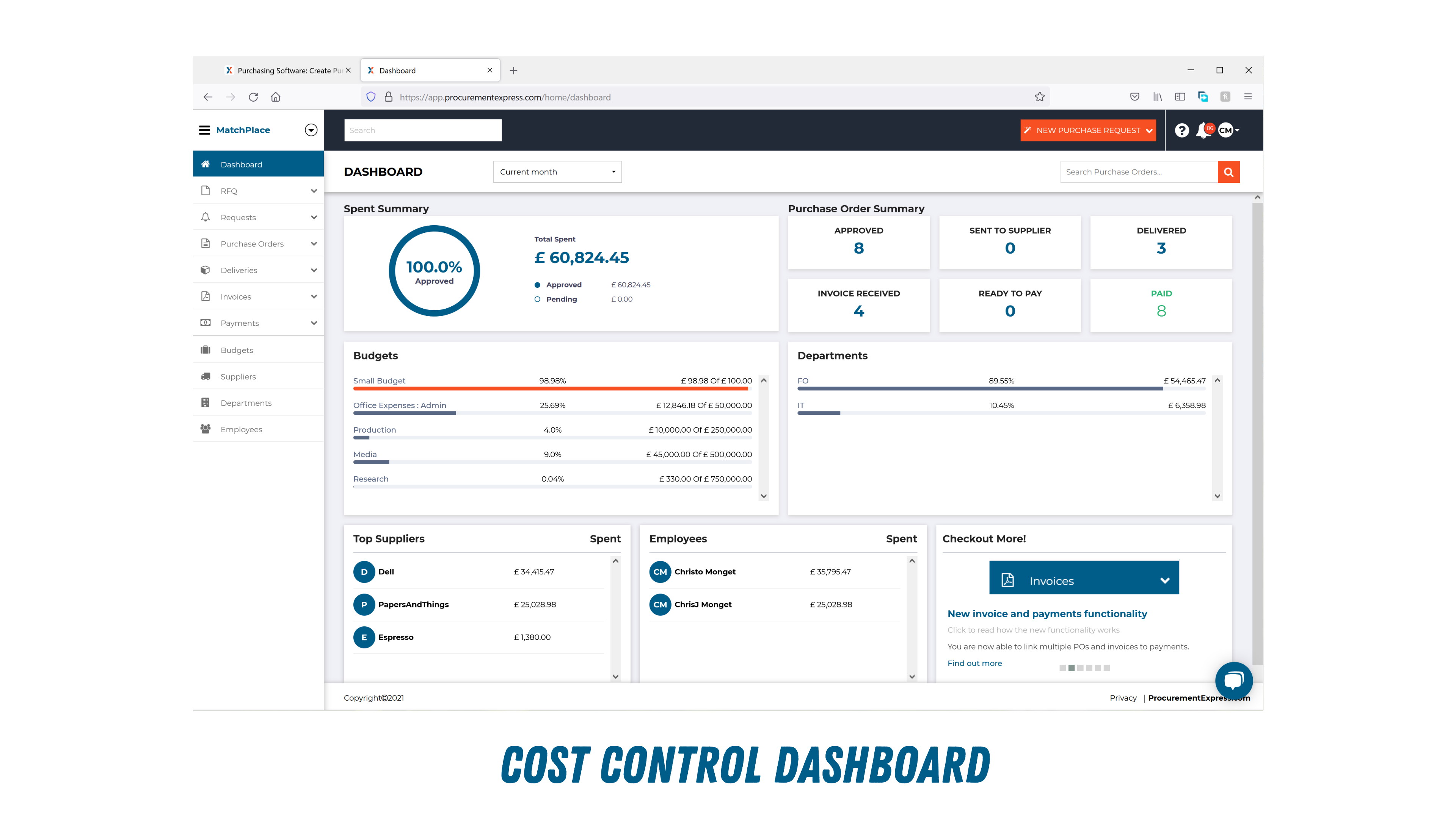Open the notifications bell icon
Image resolution: width=1456 pixels, height=819 pixels.
(x=1203, y=130)
